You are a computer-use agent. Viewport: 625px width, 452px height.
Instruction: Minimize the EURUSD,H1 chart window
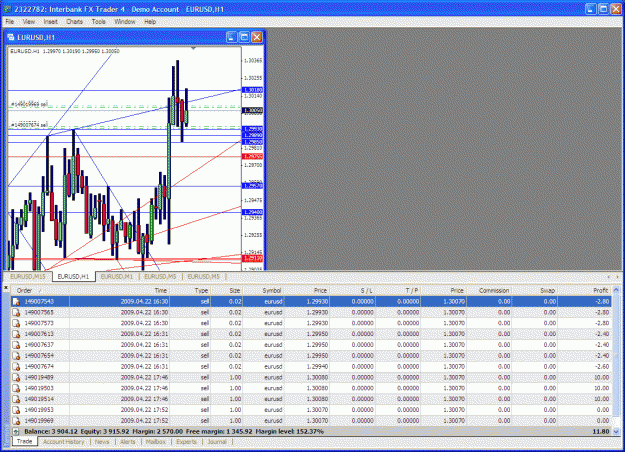pos(231,37)
